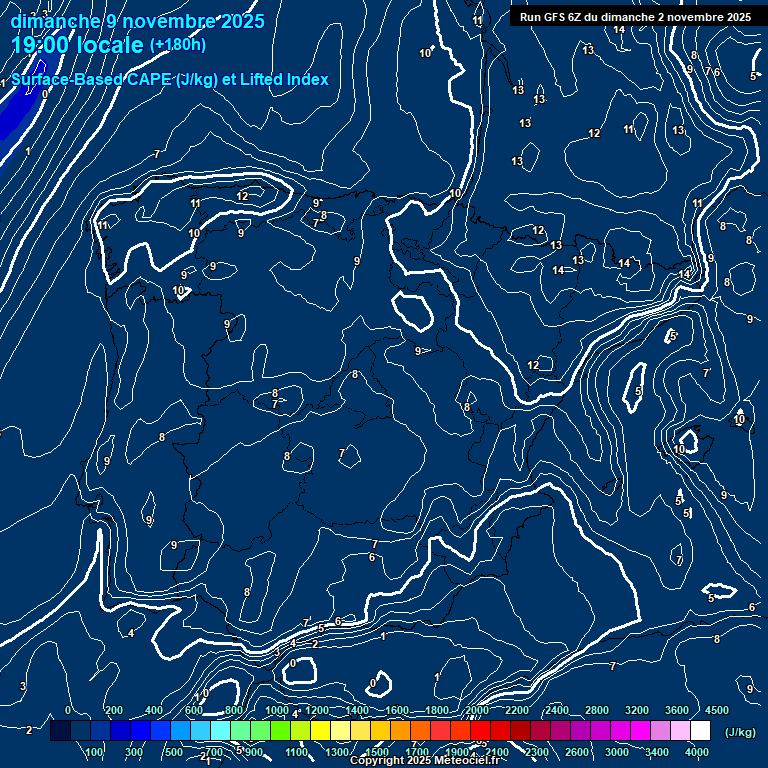Click 'Surface-Based CAPE (J/kg) et Lifted Index' subtitle
768x768 pixels.
point(169,79)
